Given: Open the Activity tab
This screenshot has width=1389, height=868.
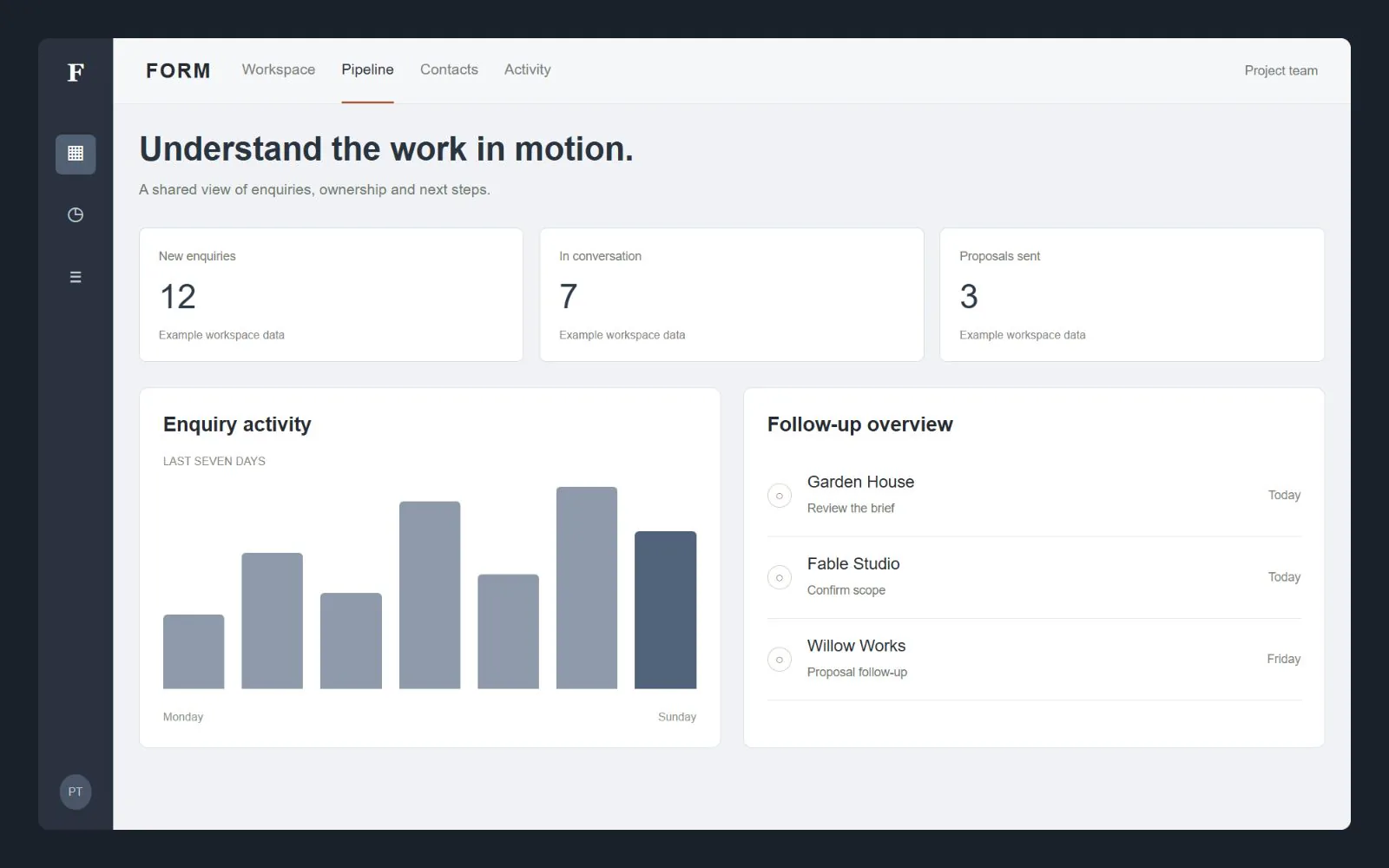Looking at the screenshot, I should pyautogui.click(x=528, y=69).
